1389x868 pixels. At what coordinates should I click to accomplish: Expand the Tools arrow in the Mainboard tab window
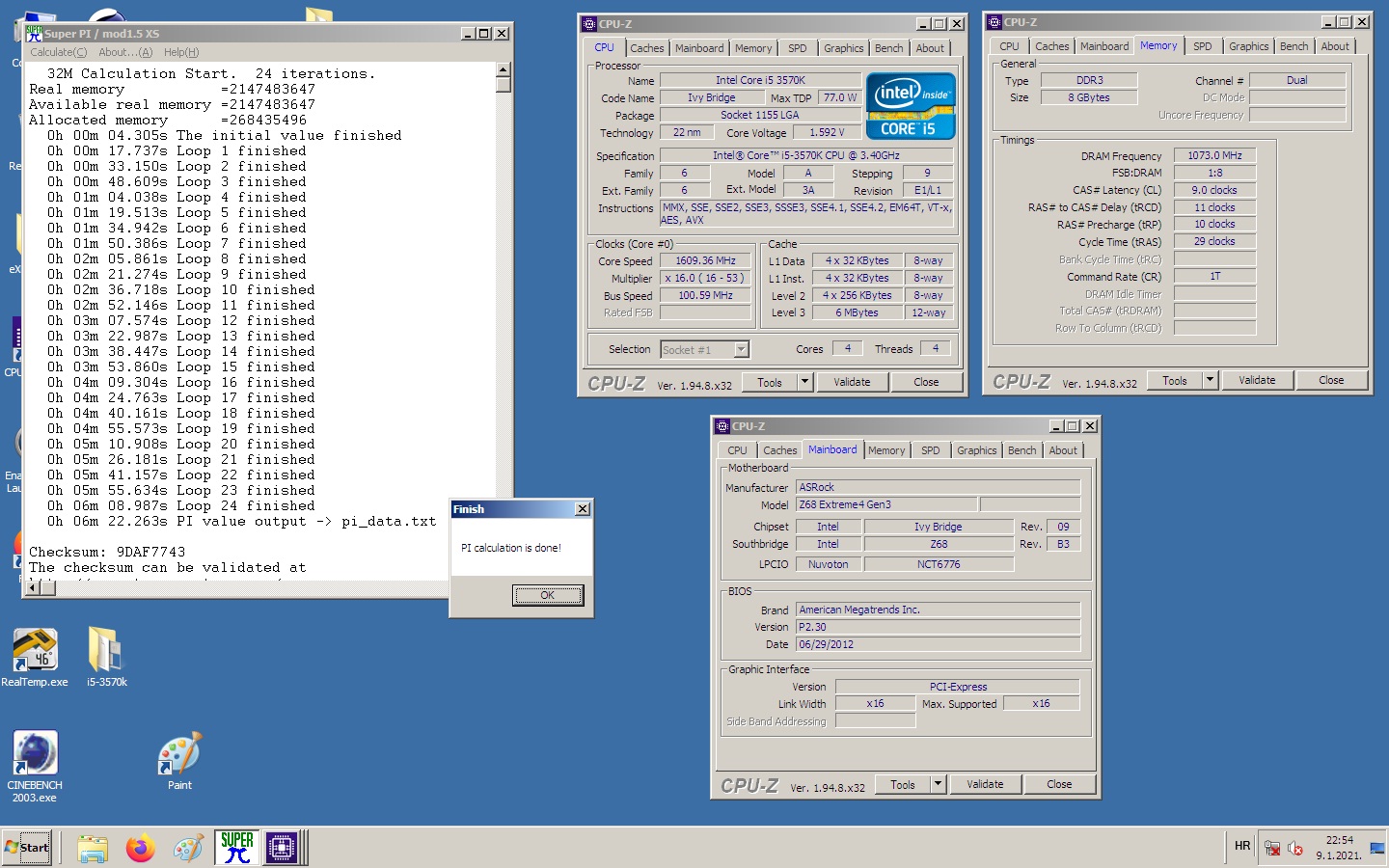pos(938,784)
